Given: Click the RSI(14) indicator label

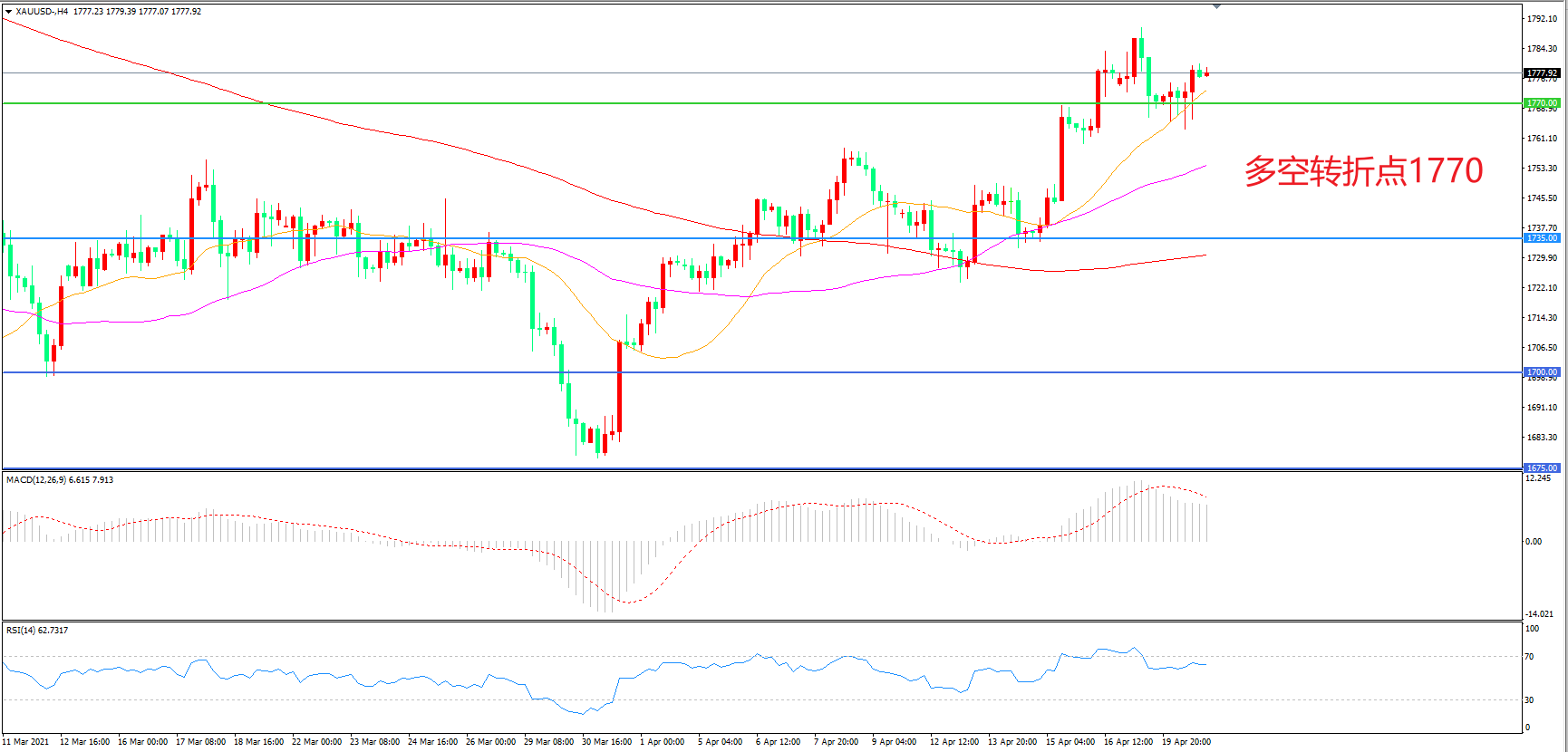Looking at the screenshot, I should [x=21, y=631].
